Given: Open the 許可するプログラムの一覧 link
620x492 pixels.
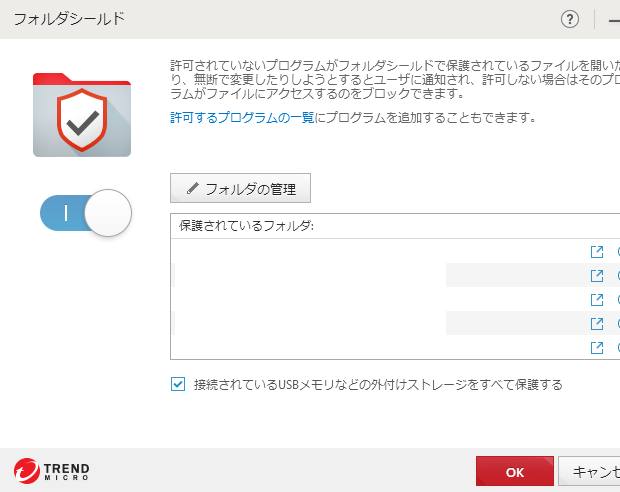Looking at the screenshot, I should pos(242,117).
